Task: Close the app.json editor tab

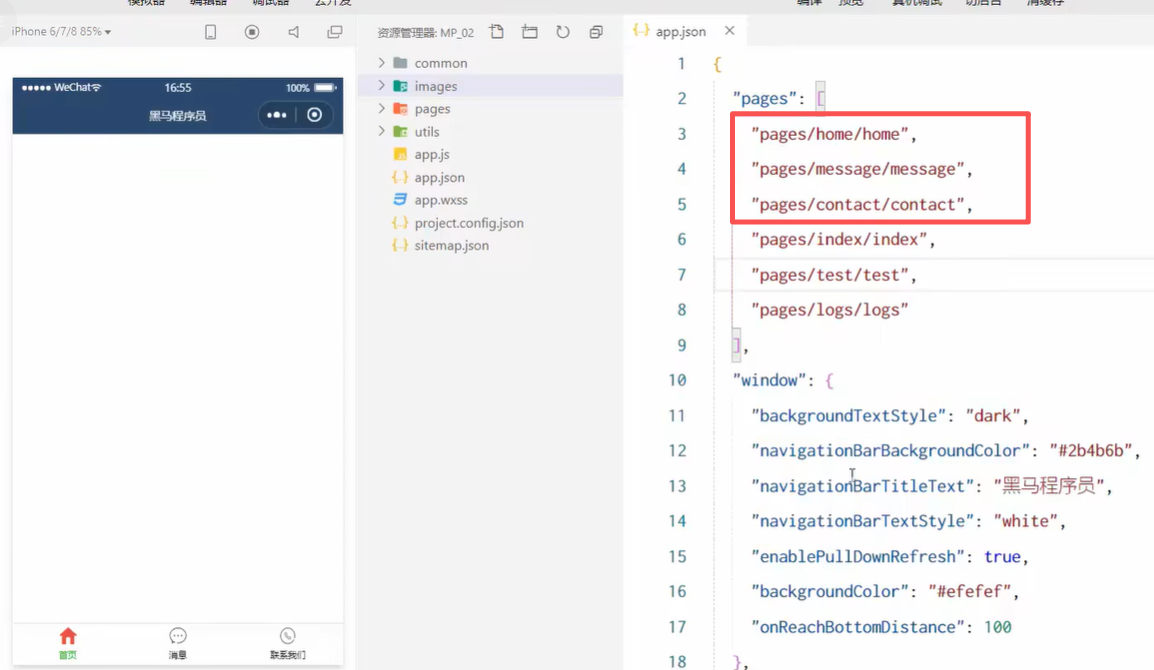Action: (729, 31)
